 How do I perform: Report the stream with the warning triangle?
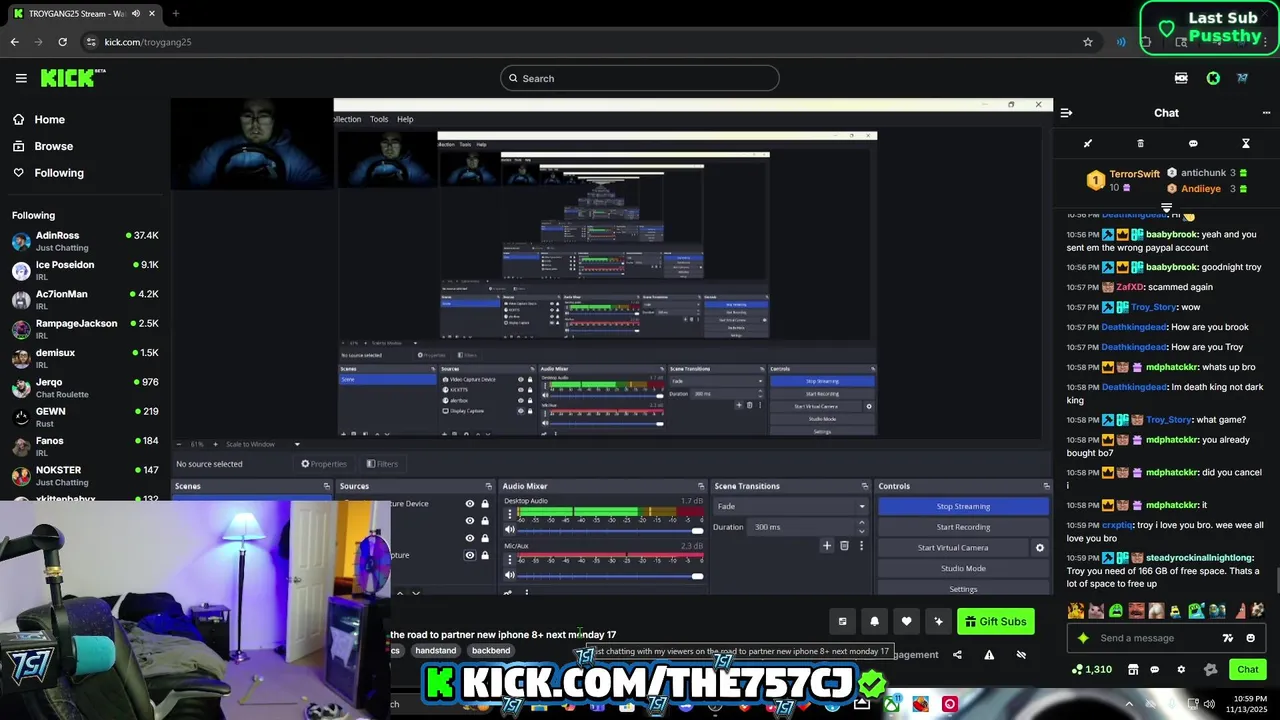click(989, 655)
